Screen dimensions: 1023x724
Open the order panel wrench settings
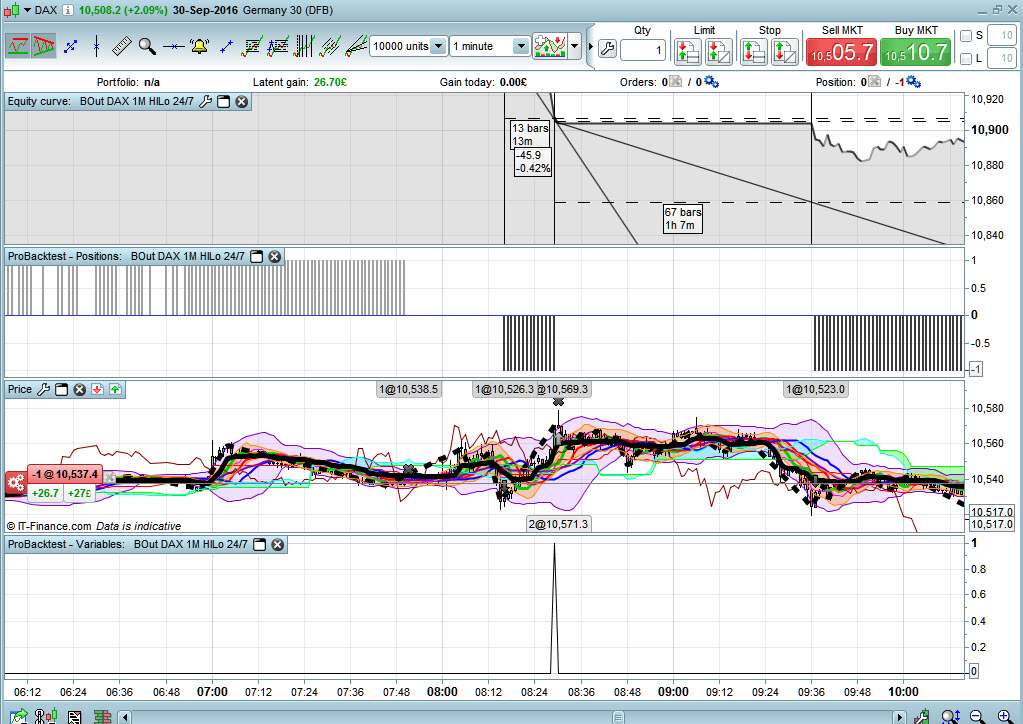coord(607,49)
